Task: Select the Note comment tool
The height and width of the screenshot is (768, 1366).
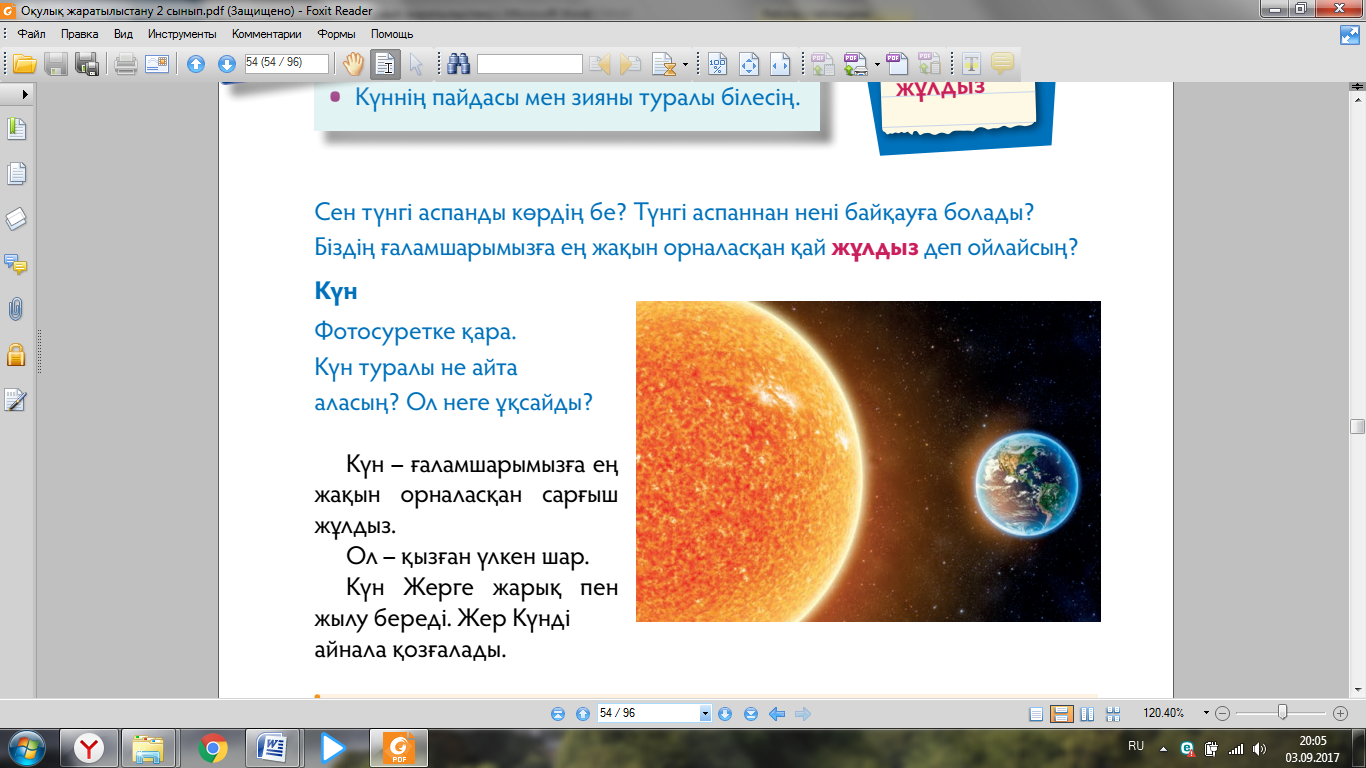Action: click(x=1002, y=64)
